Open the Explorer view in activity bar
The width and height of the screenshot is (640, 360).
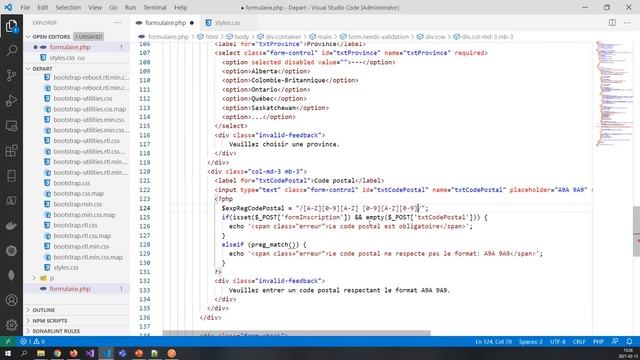coord(11,27)
